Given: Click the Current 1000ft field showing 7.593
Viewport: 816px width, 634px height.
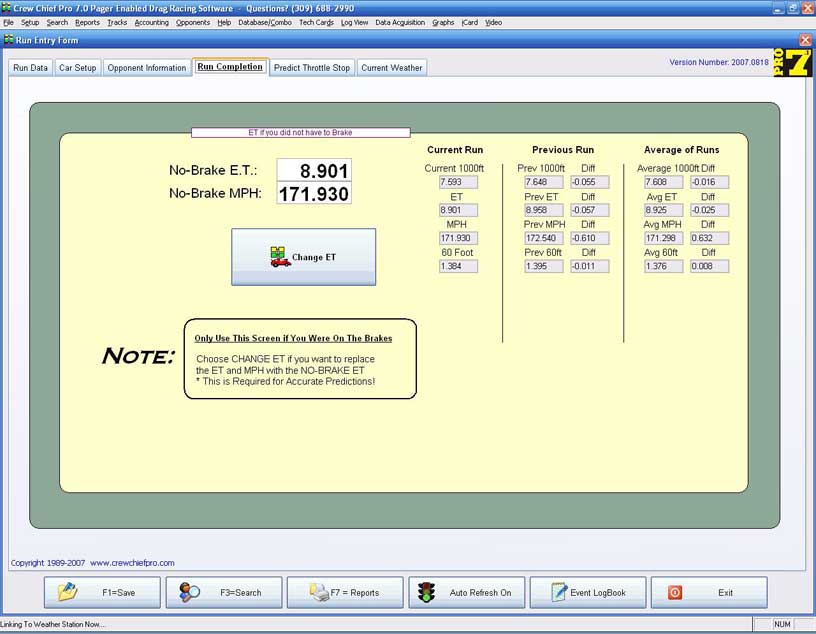Looking at the screenshot, I should click(458, 182).
